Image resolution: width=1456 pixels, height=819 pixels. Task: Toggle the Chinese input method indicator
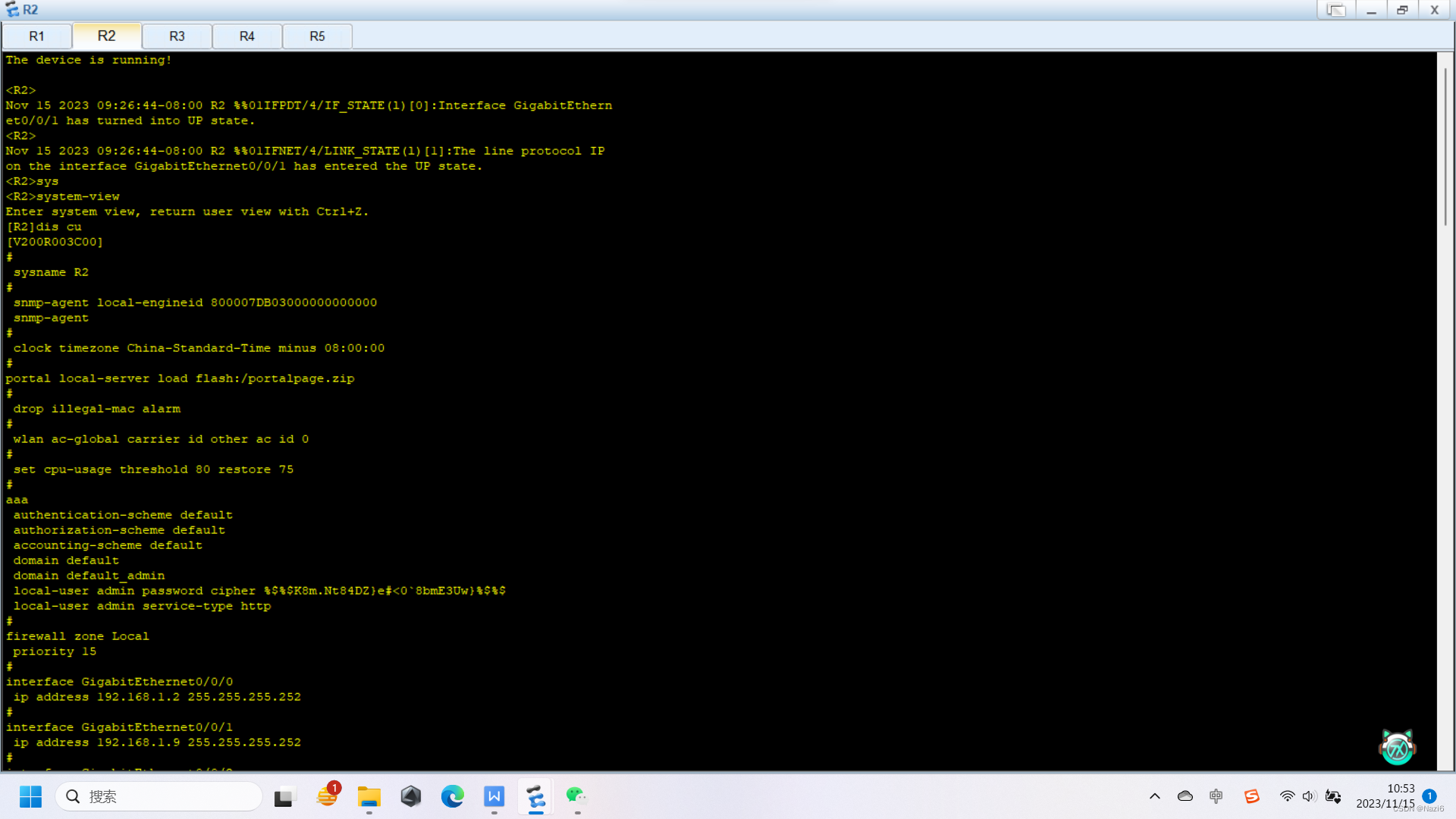1216,796
